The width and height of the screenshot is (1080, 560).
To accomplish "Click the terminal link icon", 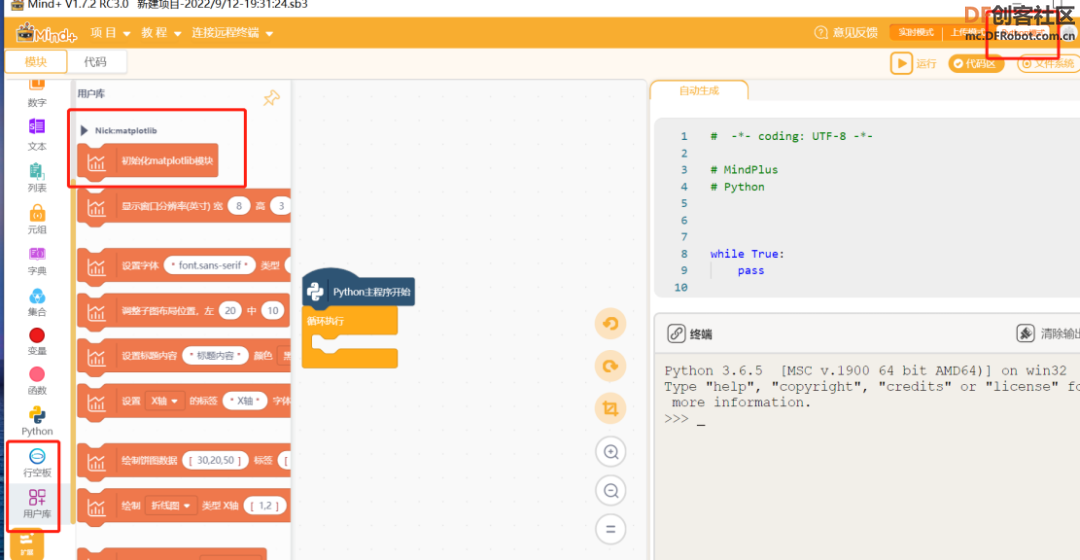I will coord(676,334).
